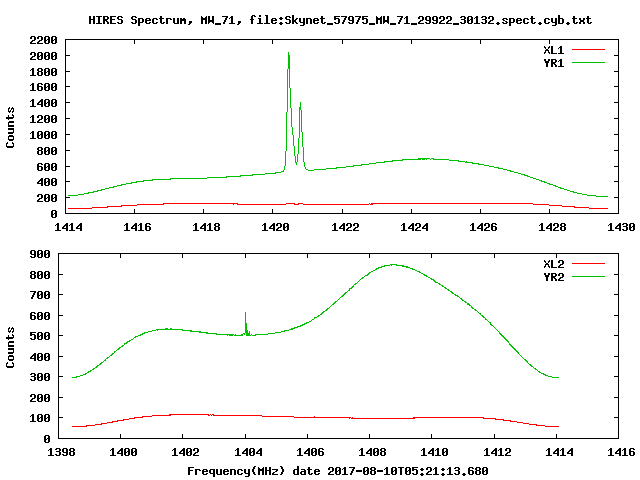Click the 100 y-axis tick label
This screenshot has width=640, height=480.
tap(40, 418)
